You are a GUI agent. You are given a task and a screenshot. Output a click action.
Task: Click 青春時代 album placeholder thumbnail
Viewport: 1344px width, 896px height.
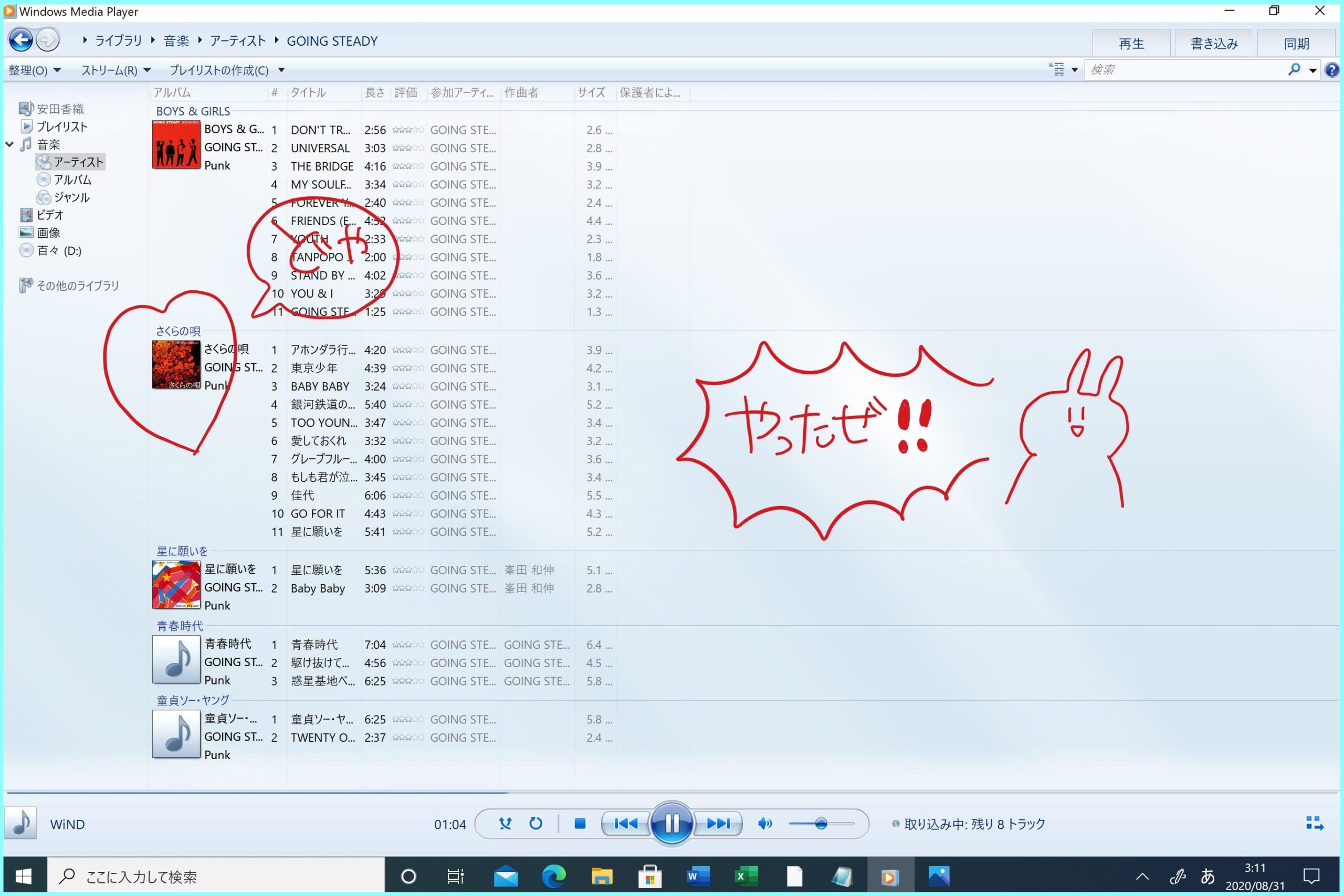point(176,659)
